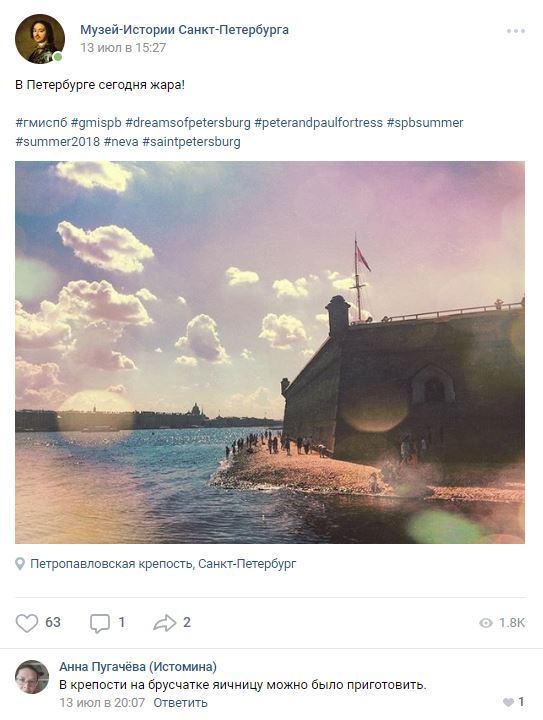Click the museum's Peter the Great avatar
The width and height of the screenshot is (543, 720).
tap(39, 39)
